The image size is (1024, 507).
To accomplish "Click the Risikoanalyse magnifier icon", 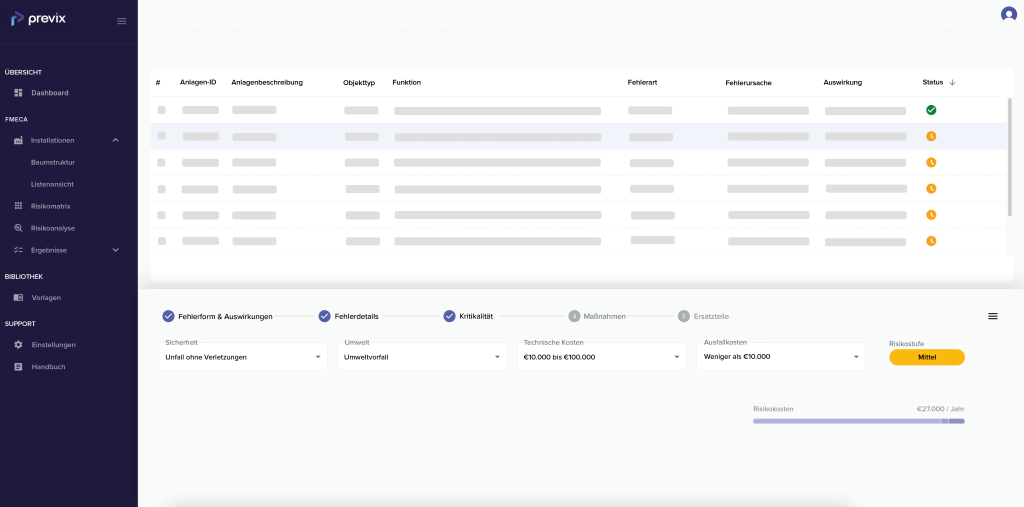I will point(18,228).
